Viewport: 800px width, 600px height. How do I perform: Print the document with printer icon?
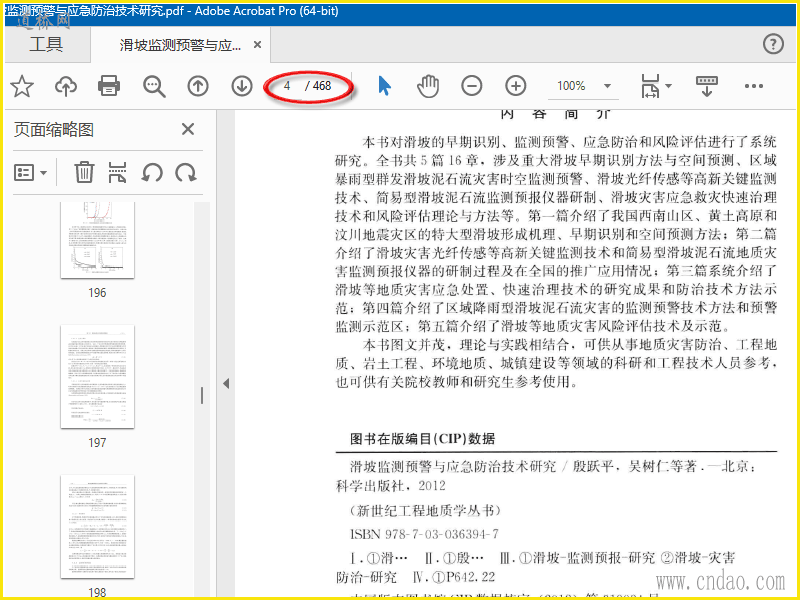click(x=109, y=86)
